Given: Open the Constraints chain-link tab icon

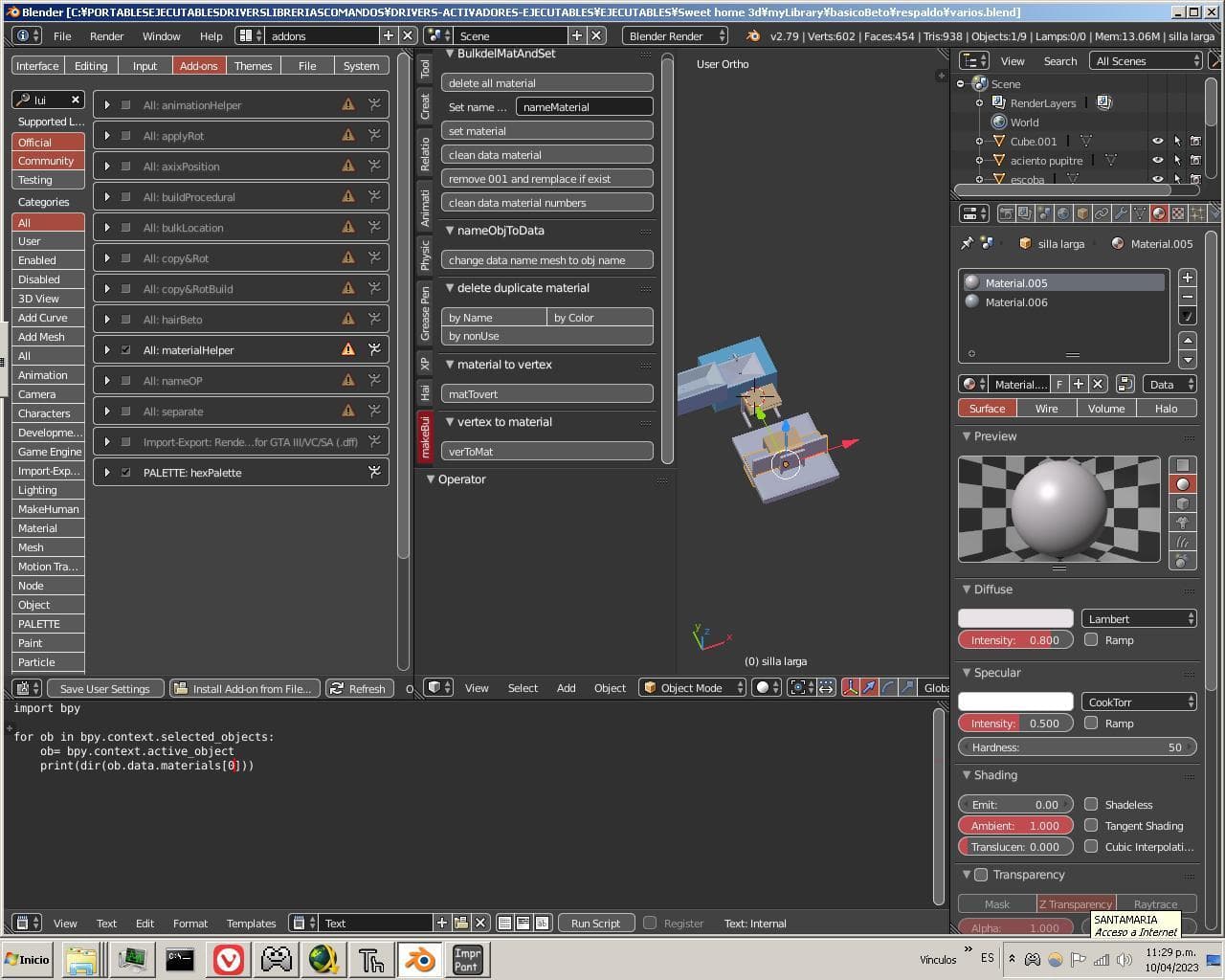Looking at the screenshot, I should 1102,213.
